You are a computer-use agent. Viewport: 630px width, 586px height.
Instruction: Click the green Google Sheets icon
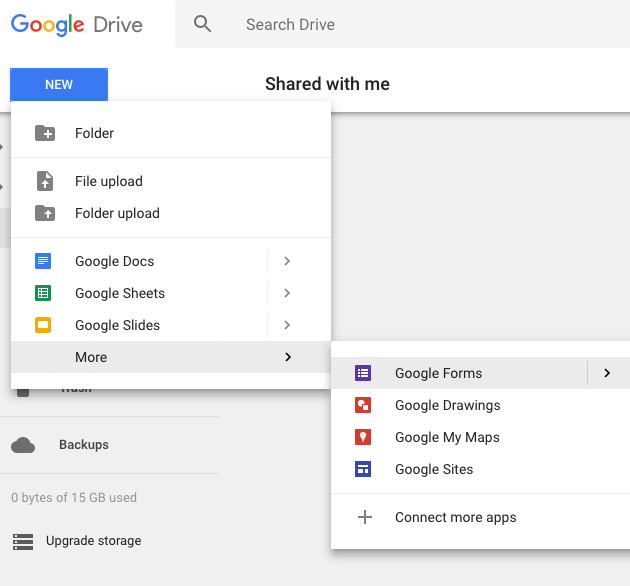(x=43, y=293)
